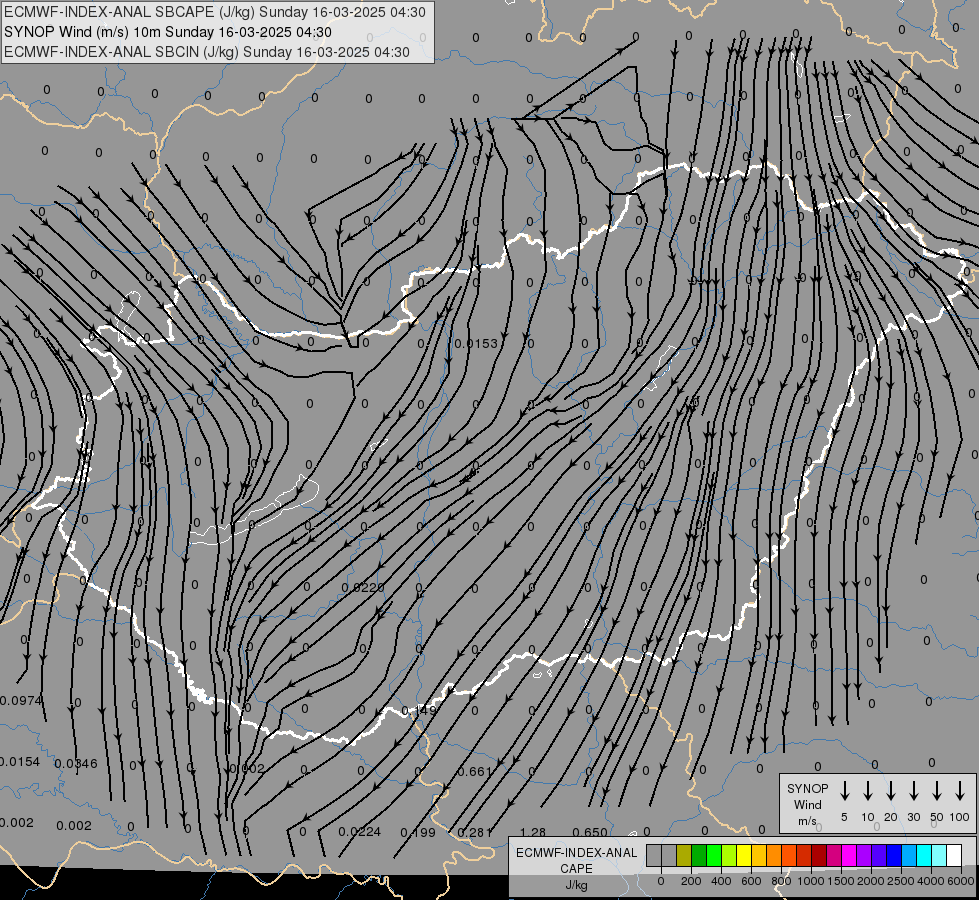Click the 600 tick label in CAPE legend
The height and width of the screenshot is (900, 979).
(751, 881)
